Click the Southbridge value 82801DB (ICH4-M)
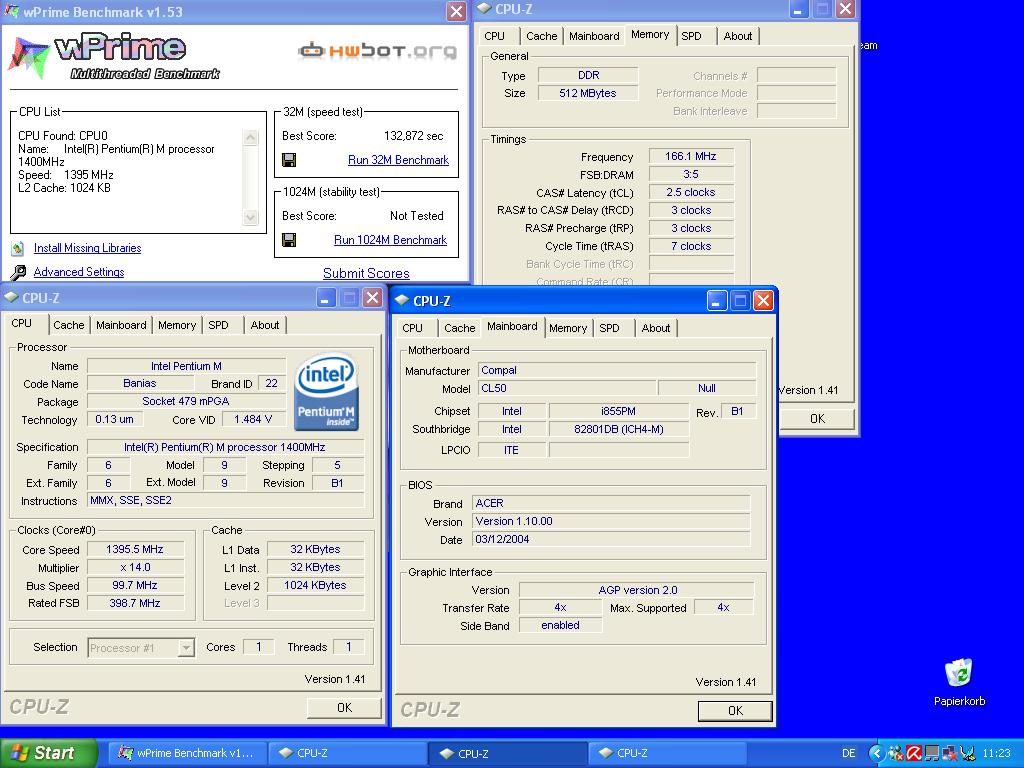 (618, 429)
